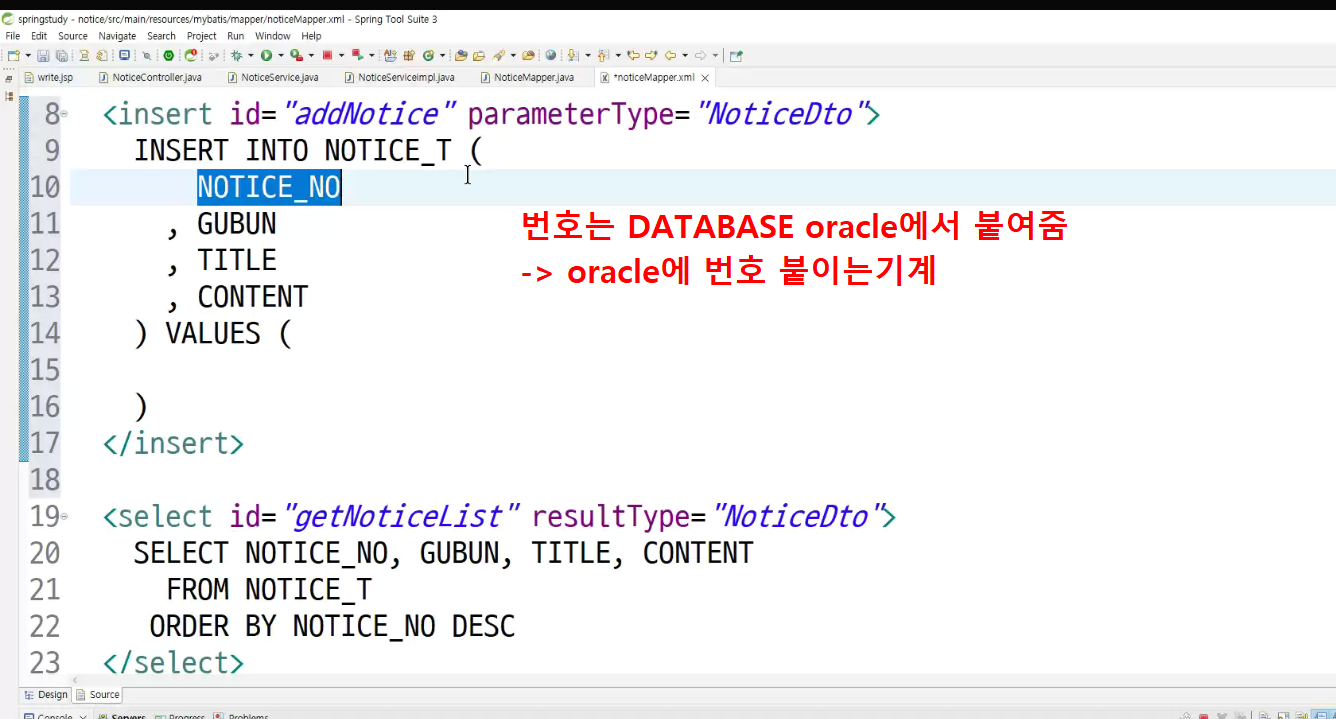Open the Navigate menu

pyautogui.click(x=117, y=36)
